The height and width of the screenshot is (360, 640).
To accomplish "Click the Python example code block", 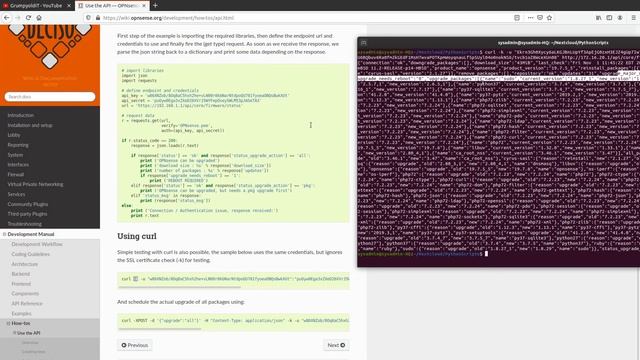I will [233, 143].
